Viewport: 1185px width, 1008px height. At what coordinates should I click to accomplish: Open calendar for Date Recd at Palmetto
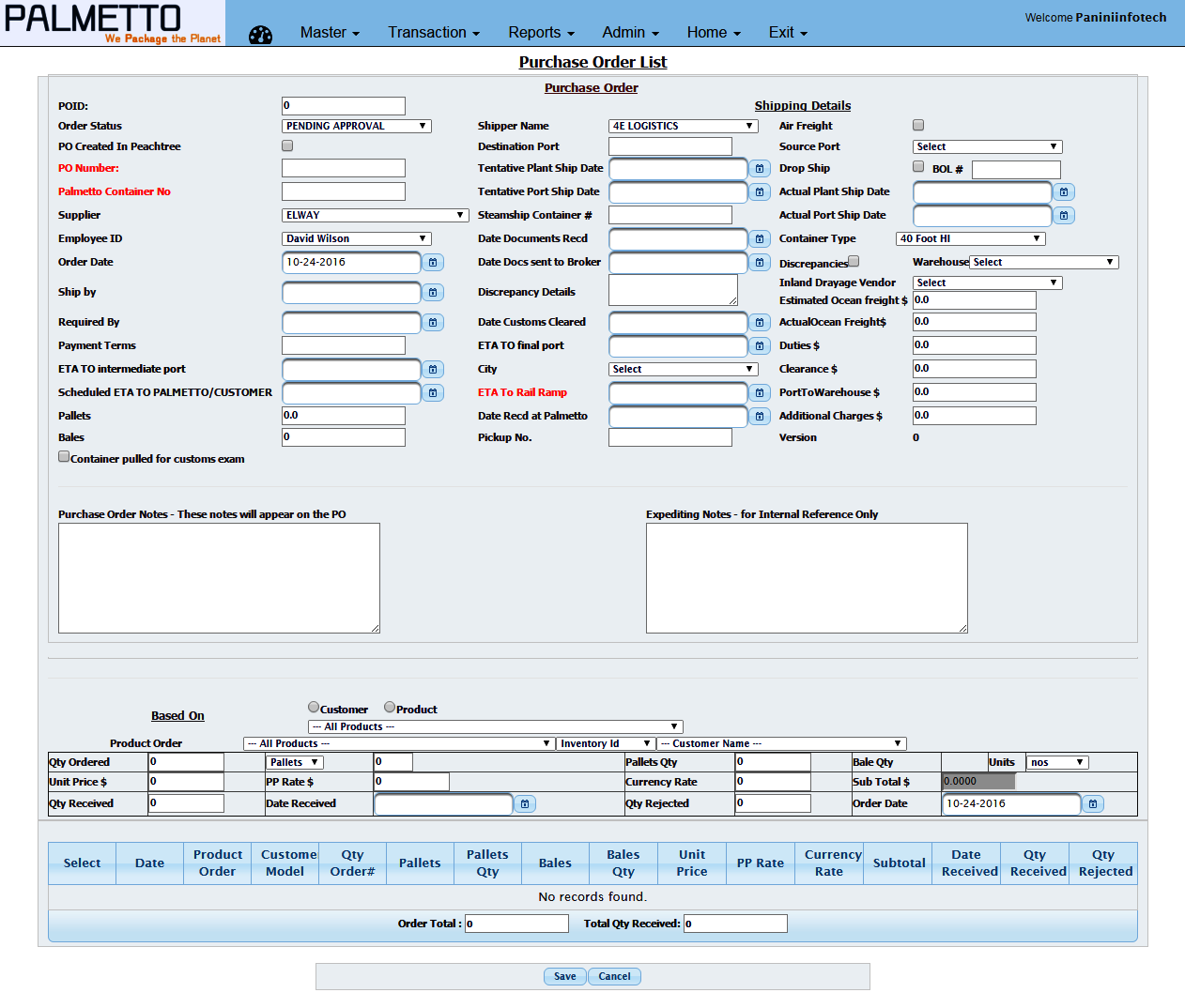760,417
